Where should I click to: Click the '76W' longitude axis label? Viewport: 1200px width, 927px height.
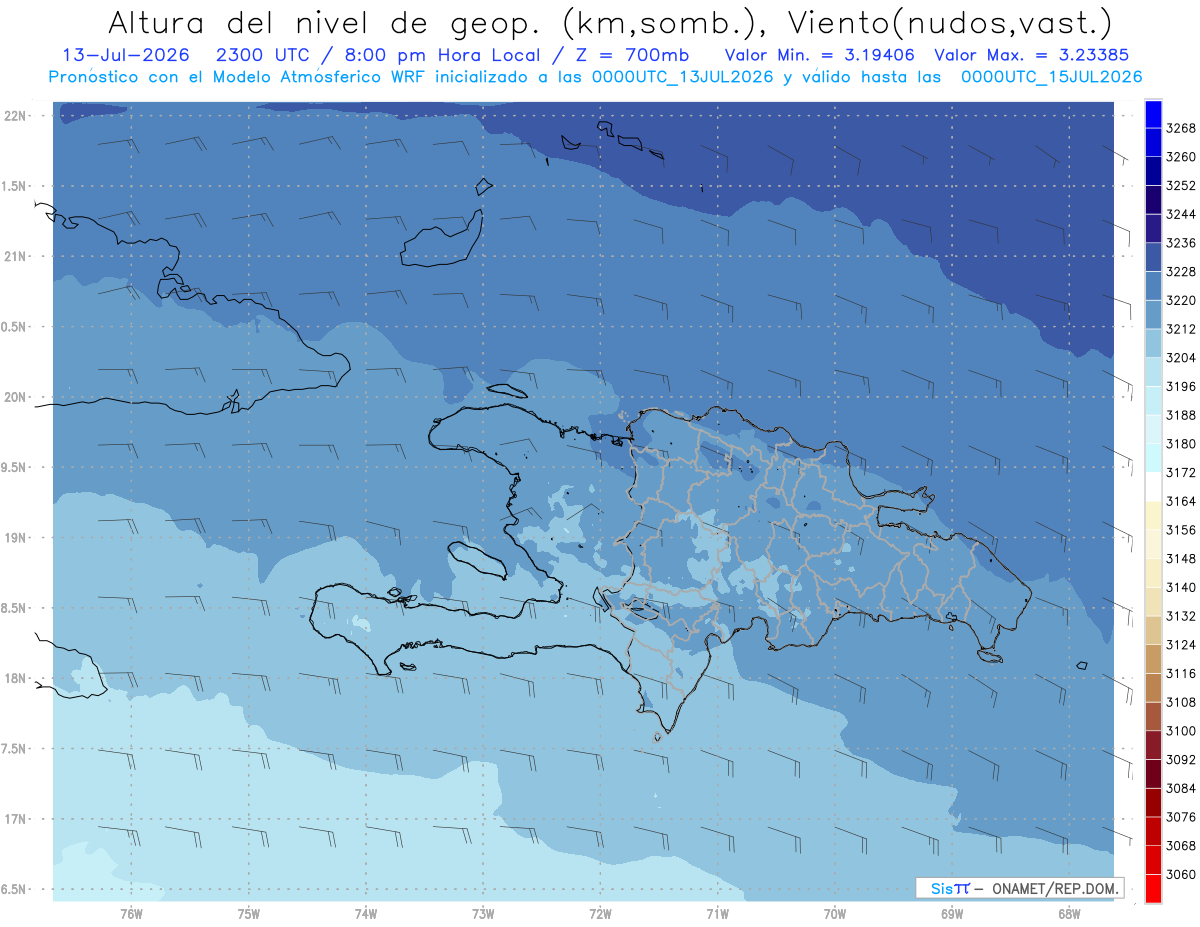(x=131, y=913)
